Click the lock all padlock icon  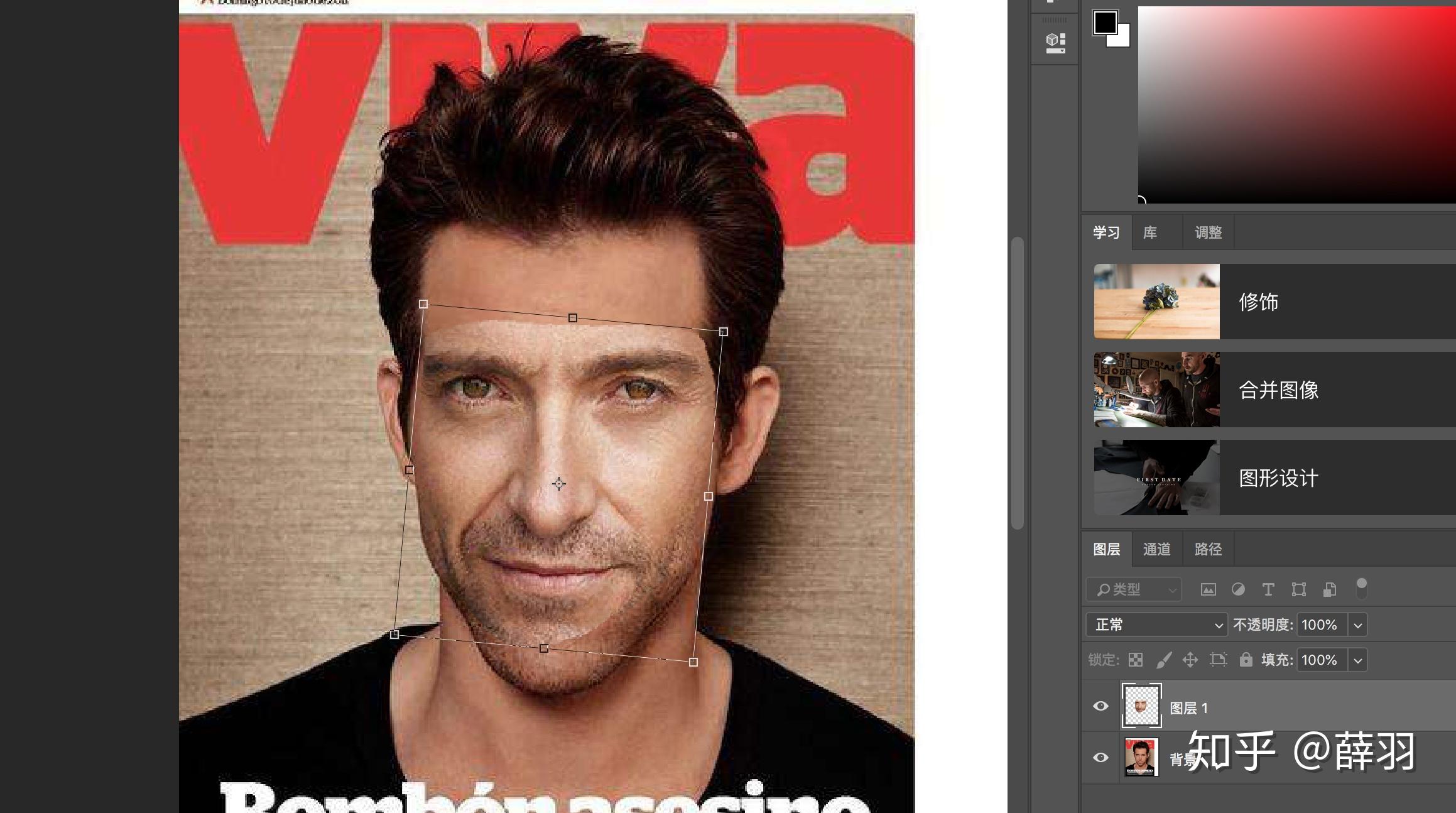[x=1246, y=660]
